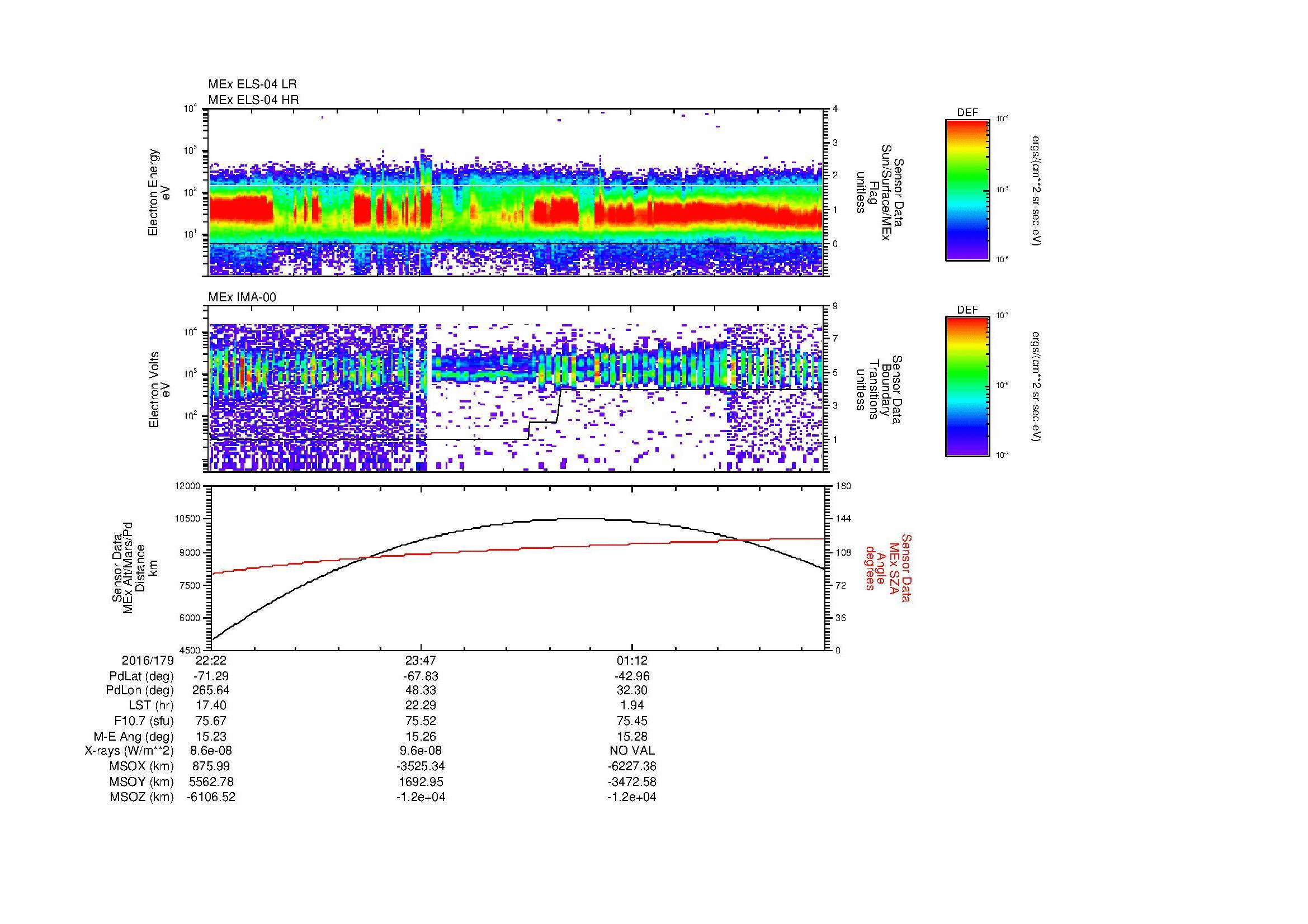Viewport: 1308px width, 924px height.
Task: Click the MSOZ value '-6106.52'
Action: coord(211,797)
